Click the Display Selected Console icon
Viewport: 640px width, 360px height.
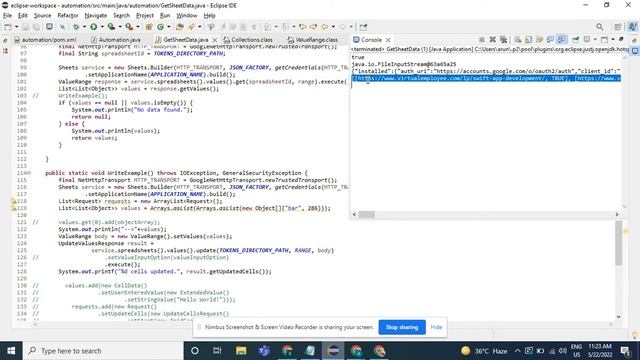[587, 40]
